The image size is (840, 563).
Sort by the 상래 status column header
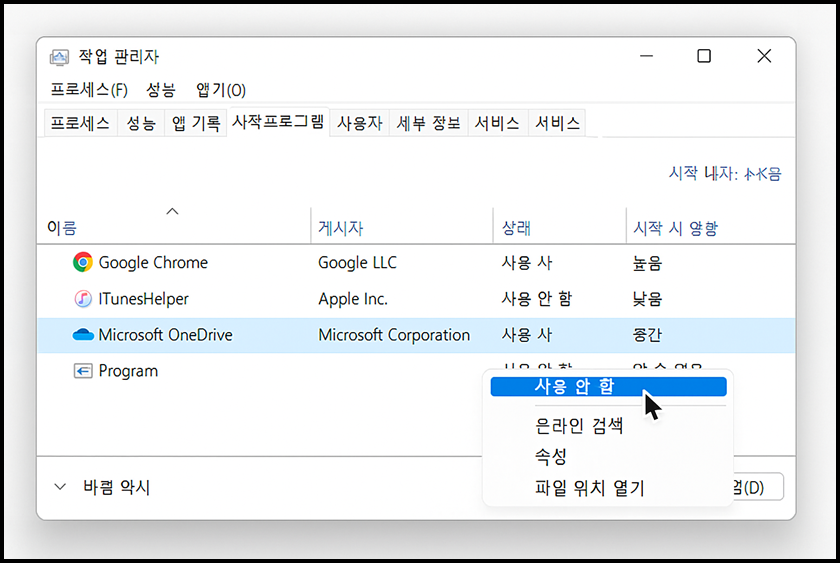pyautogui.click(x=516, y=228)
